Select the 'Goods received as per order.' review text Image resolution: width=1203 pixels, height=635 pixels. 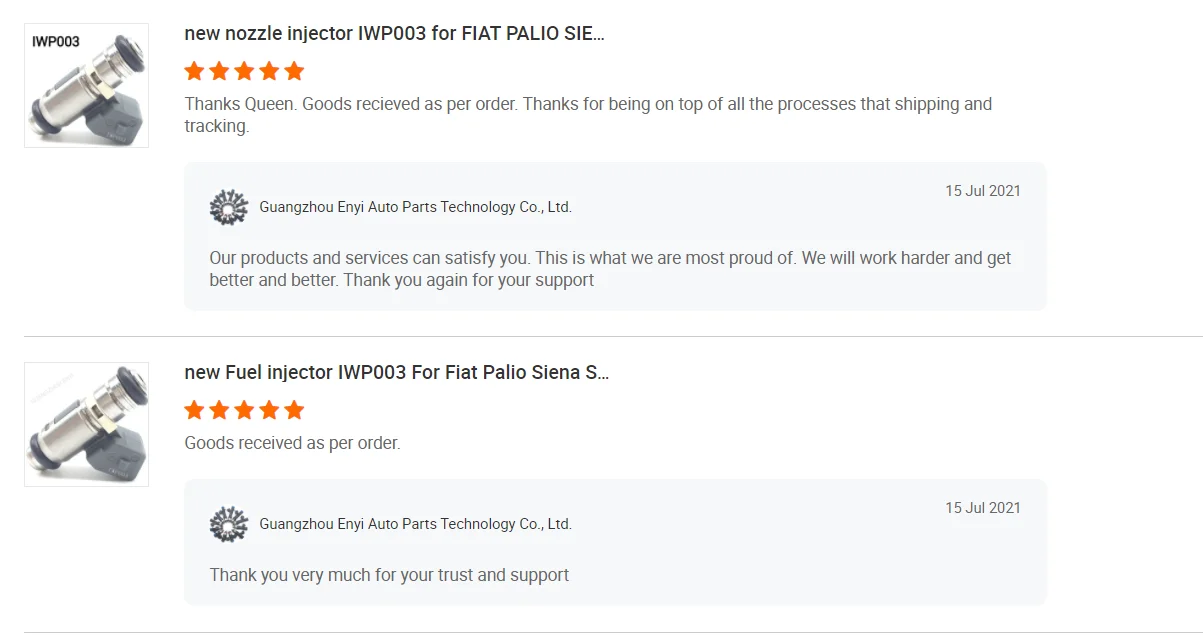click(292, 442)
